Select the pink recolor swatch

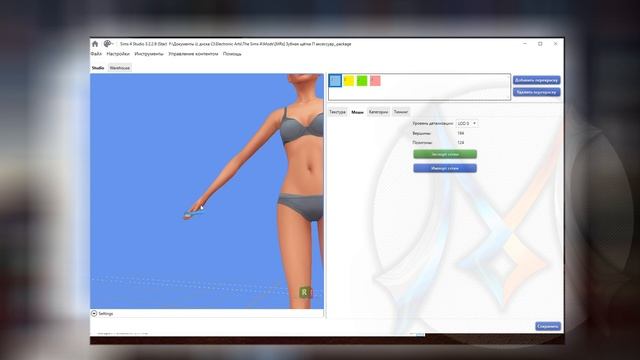pyautogui.click(x=375, y=80)
